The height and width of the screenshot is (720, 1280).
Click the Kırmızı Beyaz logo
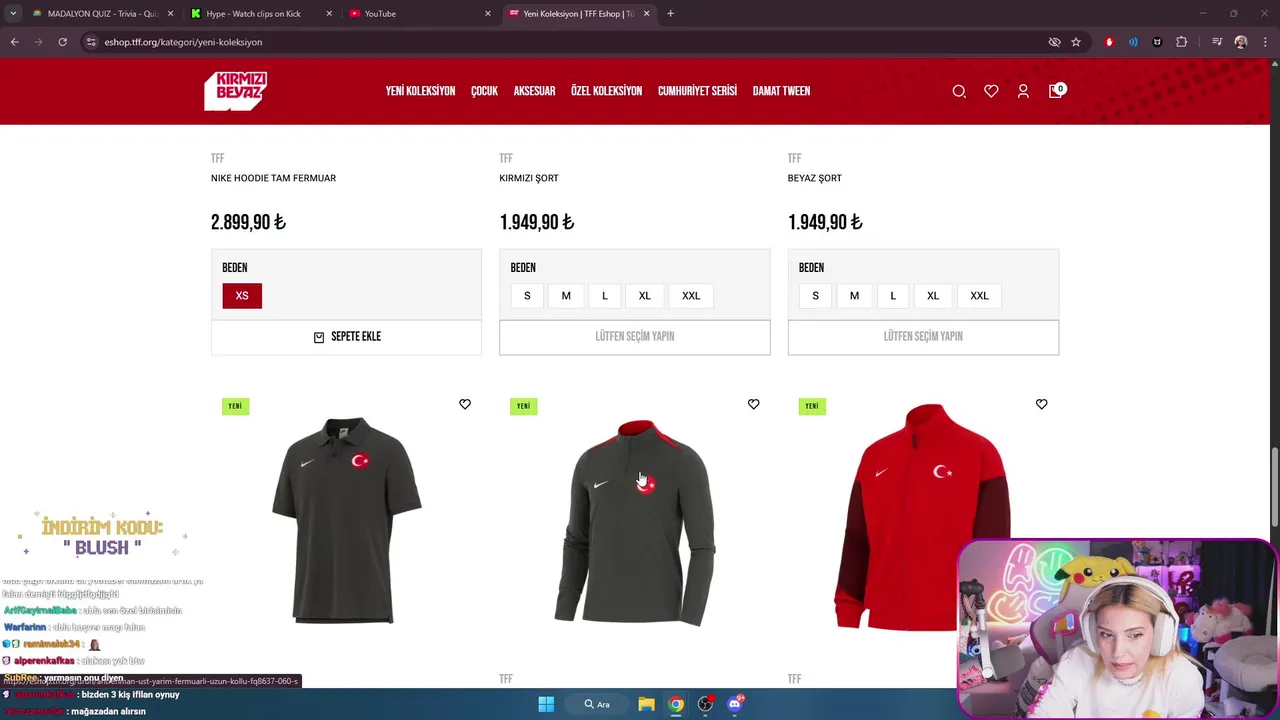point(236,91)
